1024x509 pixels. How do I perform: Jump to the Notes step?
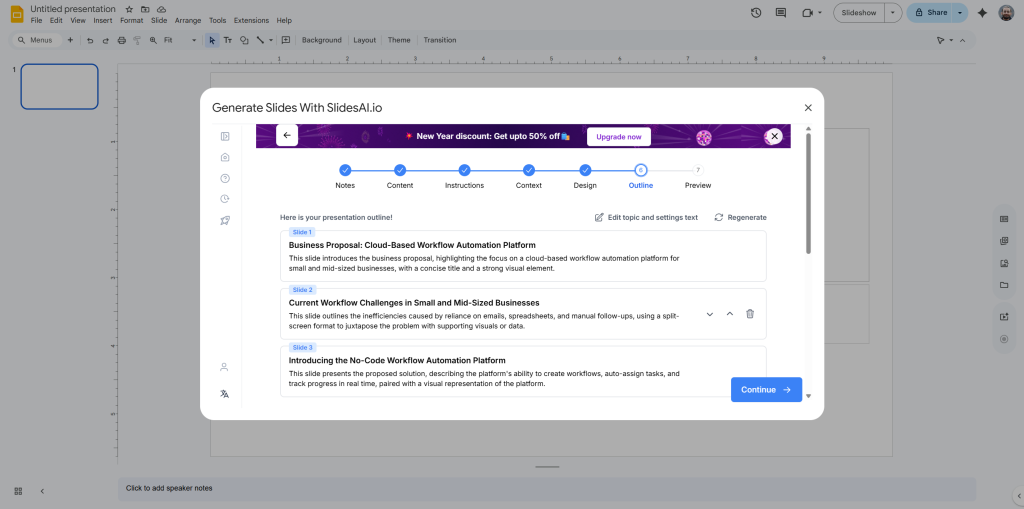pyautogui.click(x=345, y=171)
